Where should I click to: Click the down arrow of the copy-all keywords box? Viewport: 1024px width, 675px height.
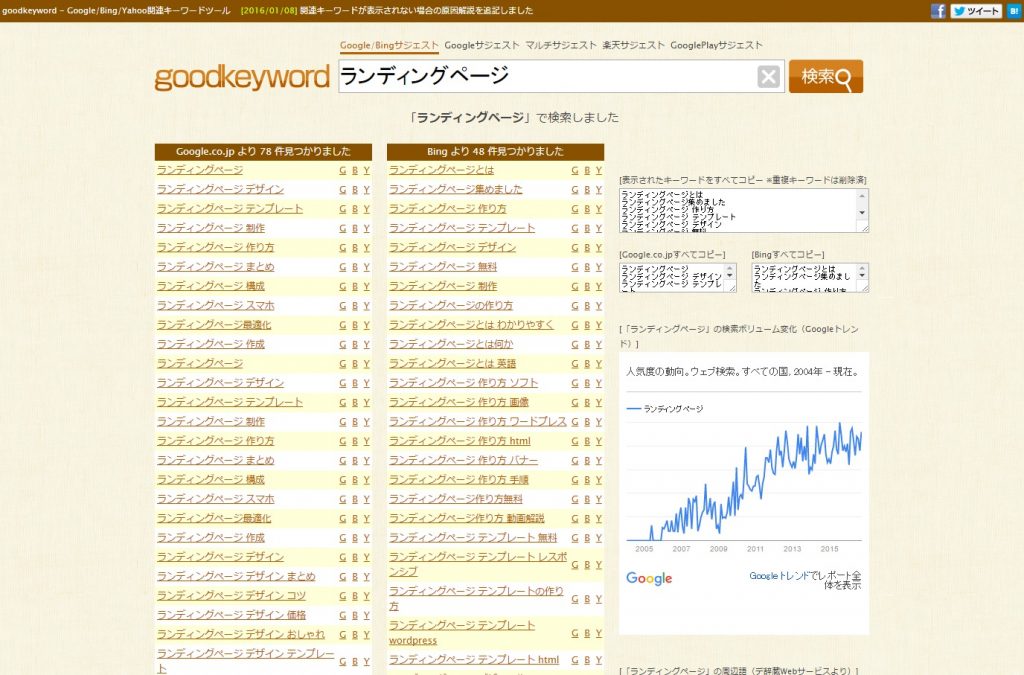point(862,214)
